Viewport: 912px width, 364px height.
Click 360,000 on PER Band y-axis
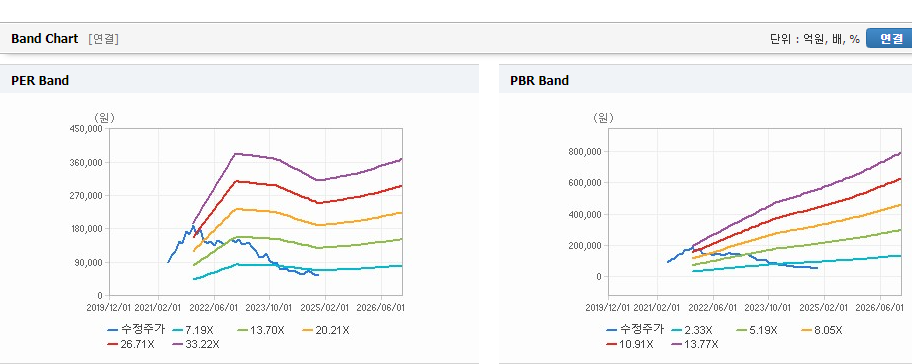tap(86, 162)
